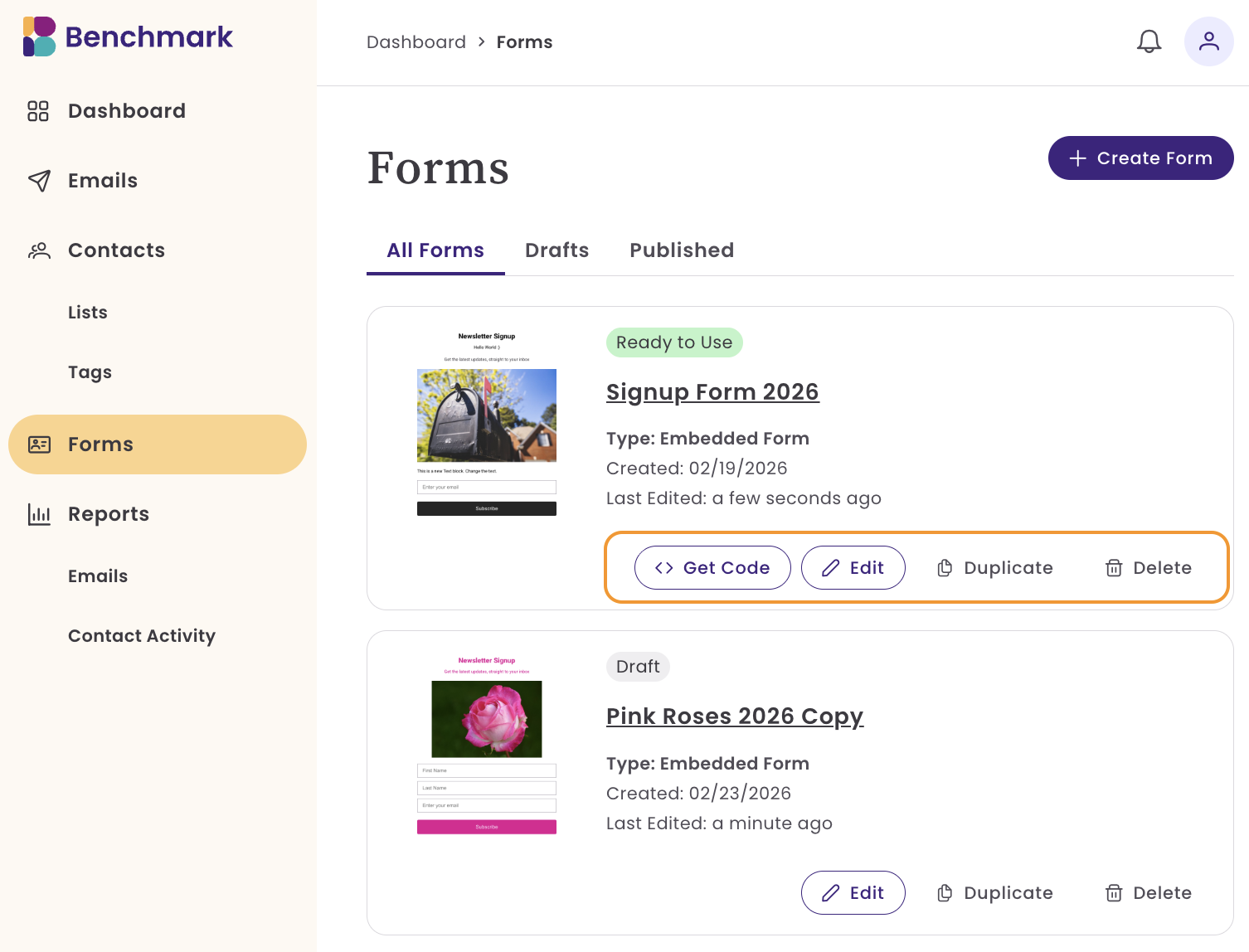Image resolution: width=1249 pixels, height=952 pixels.
Task: Click the paper plane Emails icon
Action: (x=39, y=181)
